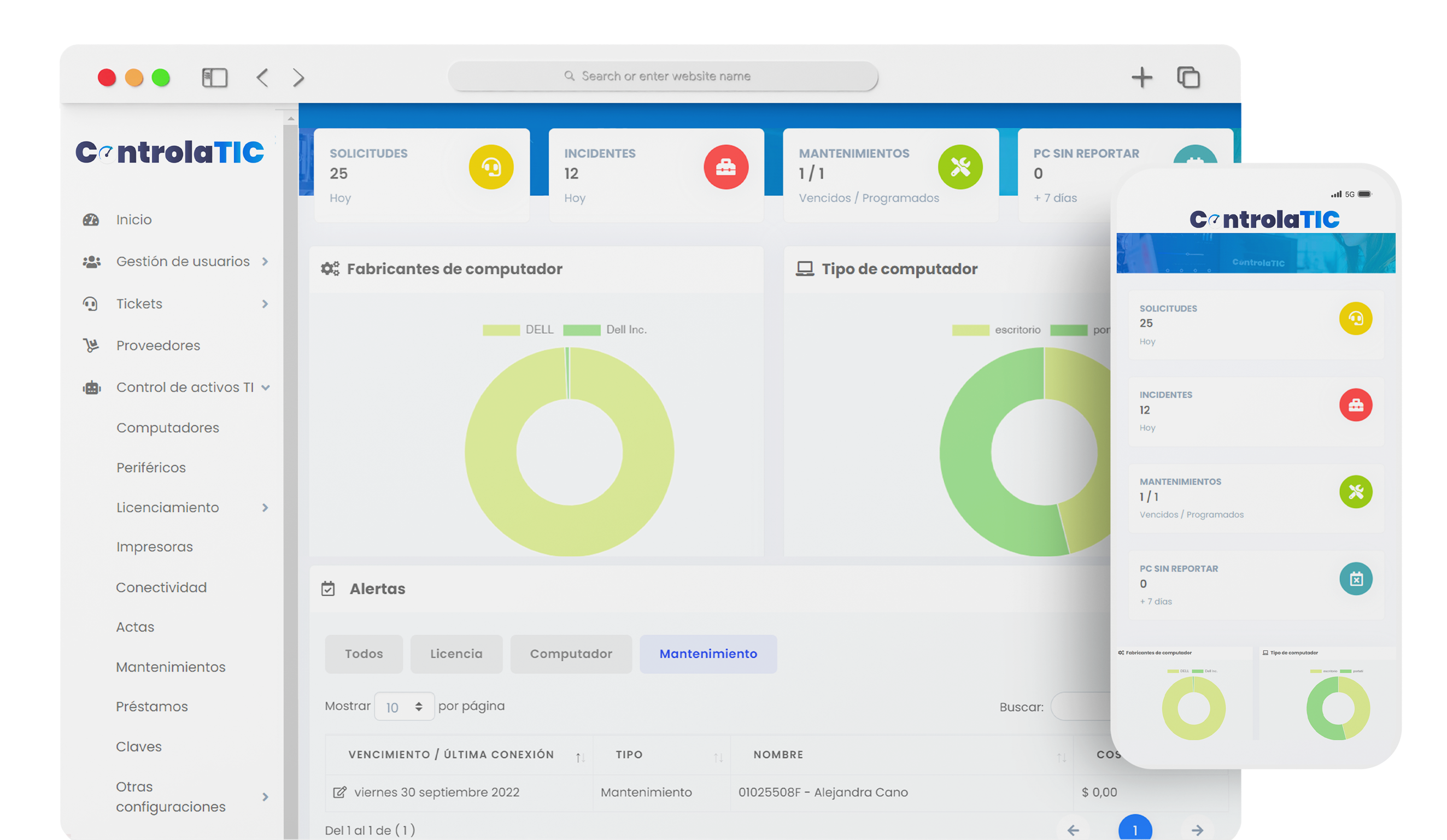Open Préstamos in sidebar

[x=151, y=707]
